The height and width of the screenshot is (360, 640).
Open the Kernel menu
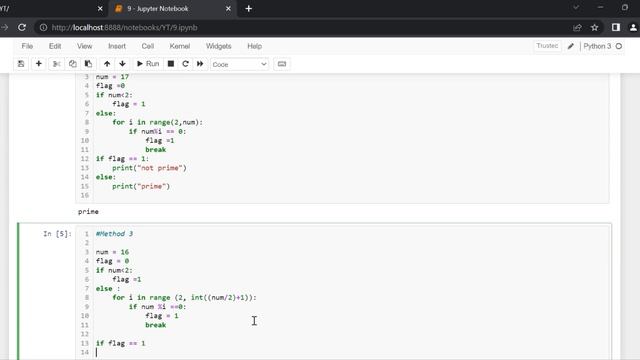pos(180,46)
